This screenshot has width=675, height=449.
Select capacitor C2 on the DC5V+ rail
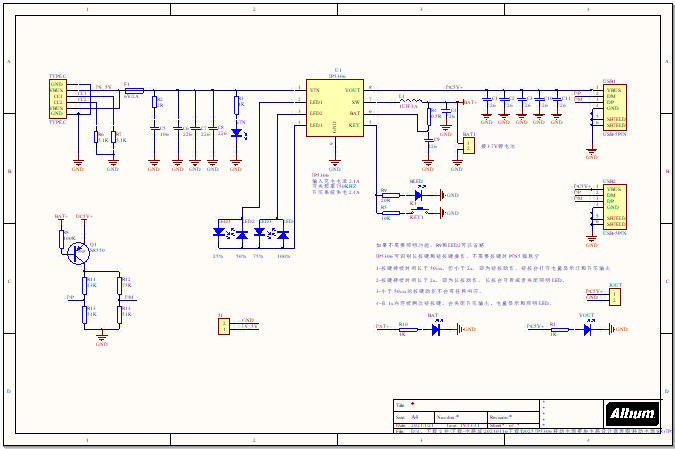504,99
